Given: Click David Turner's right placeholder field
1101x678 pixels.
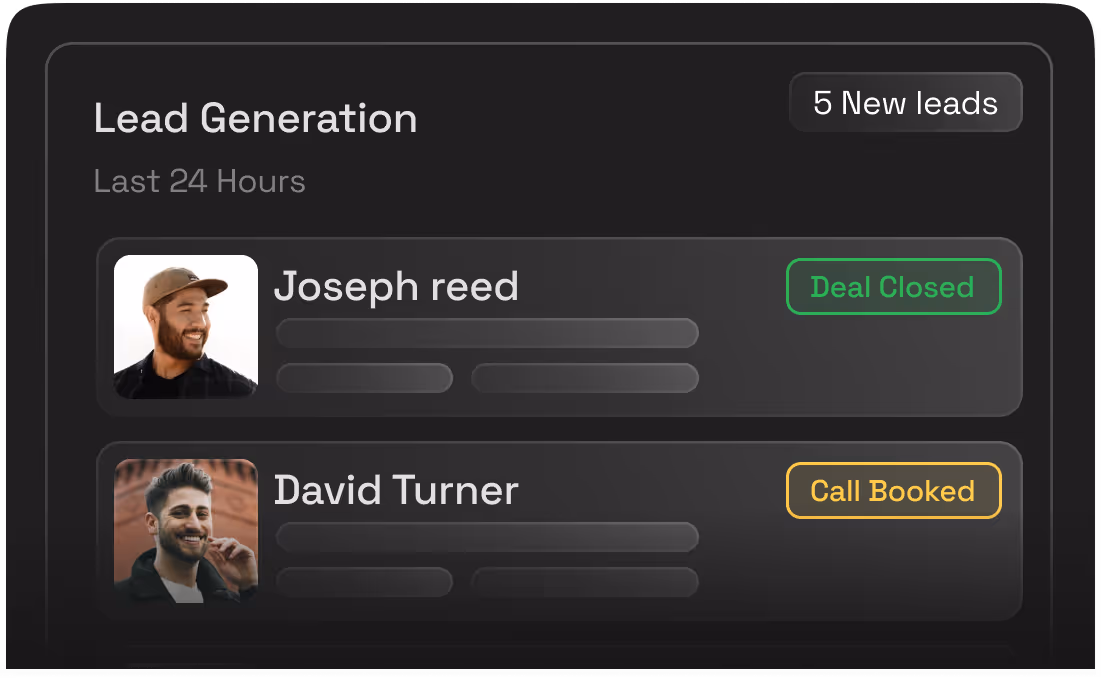Looking at the screenshot, I should click(x=585, y=582).
